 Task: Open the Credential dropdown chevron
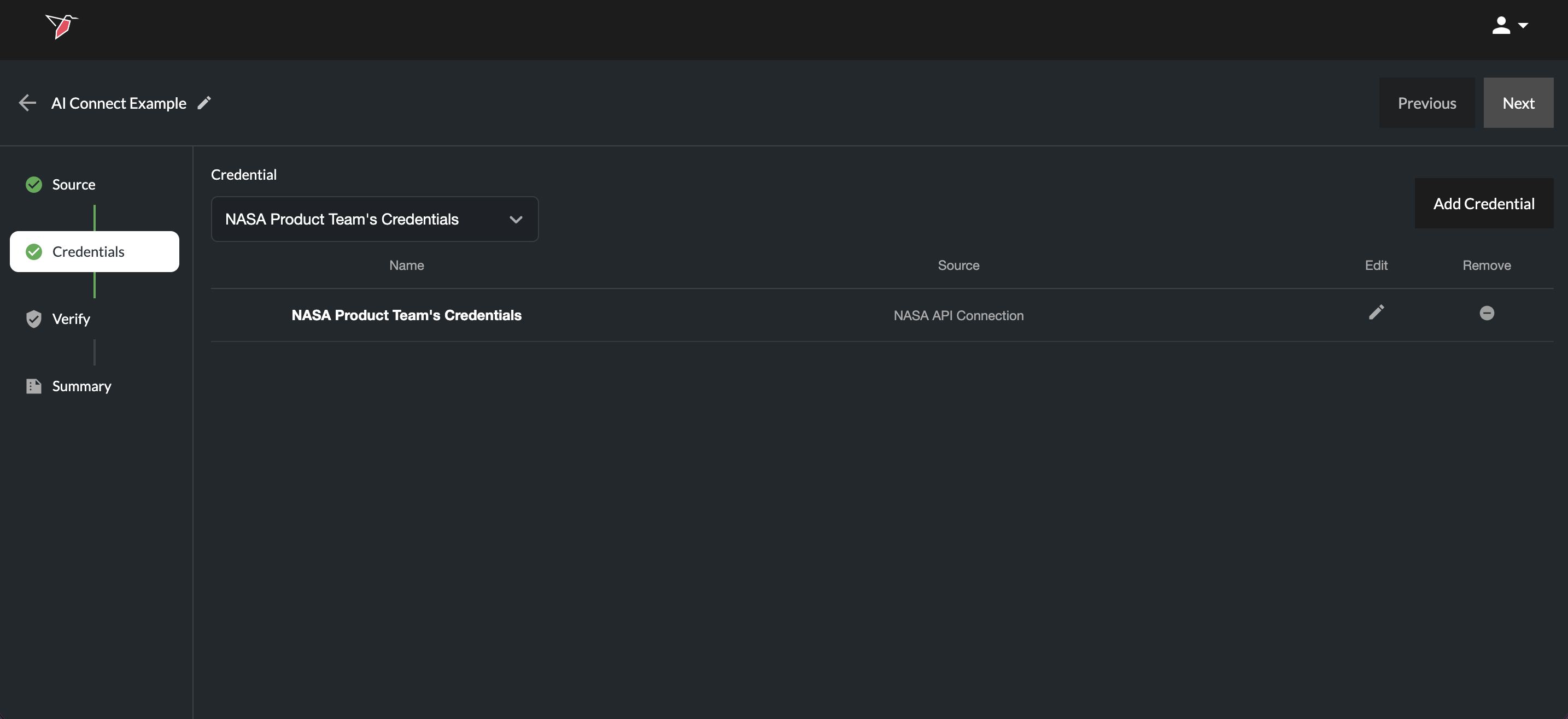pos(516,220)
